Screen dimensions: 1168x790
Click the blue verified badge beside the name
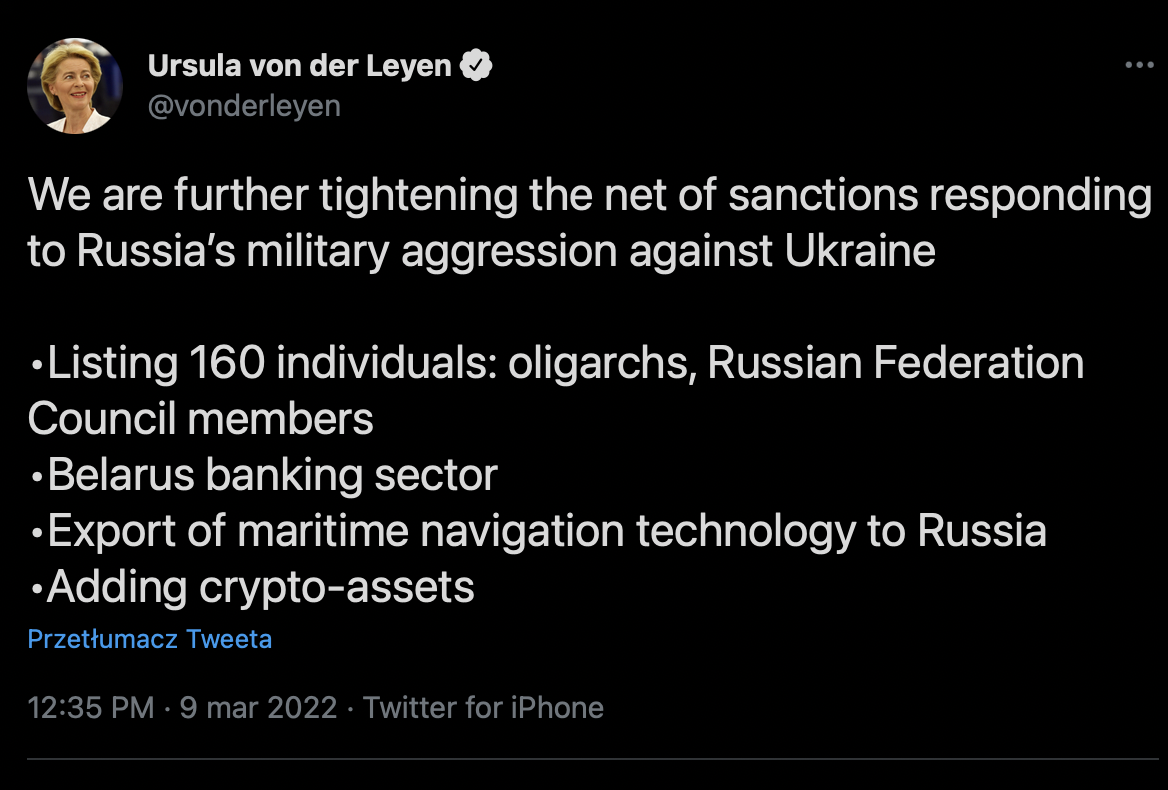476,66
